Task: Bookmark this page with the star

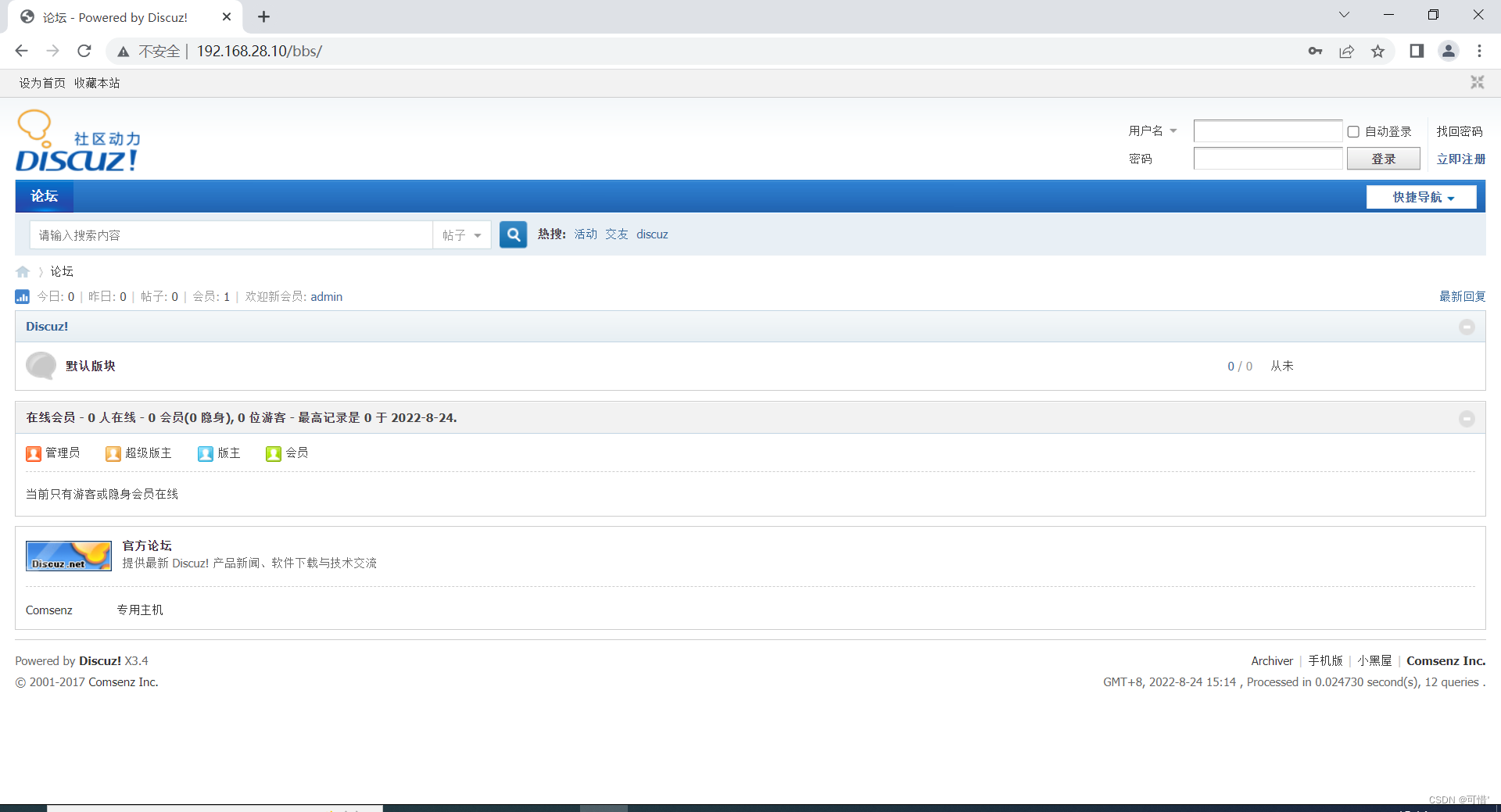Action: click(x=1377, y=51)
